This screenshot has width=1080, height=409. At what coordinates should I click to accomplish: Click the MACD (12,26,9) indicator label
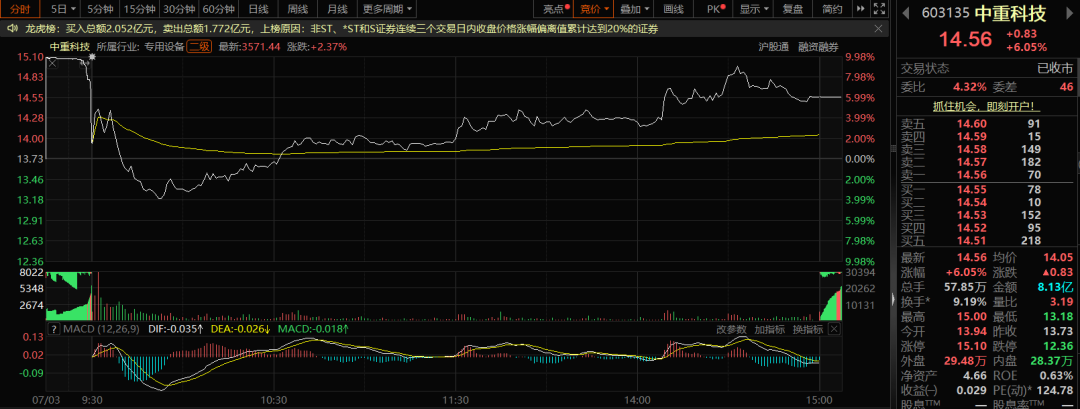[x=102, y=329]
